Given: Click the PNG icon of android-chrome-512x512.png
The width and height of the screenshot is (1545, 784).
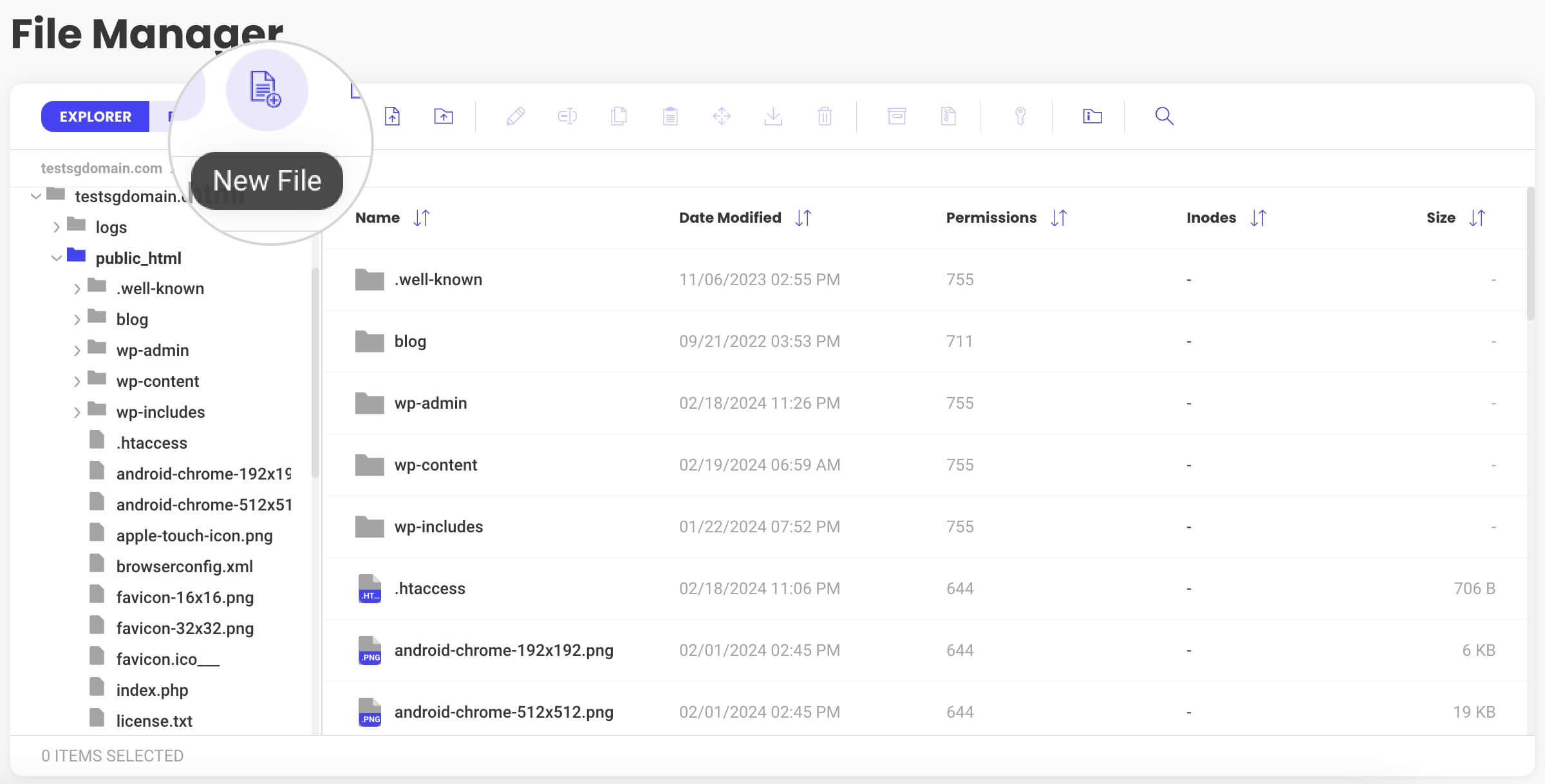Looking at the screenshot, I should [x=370, y=713].
